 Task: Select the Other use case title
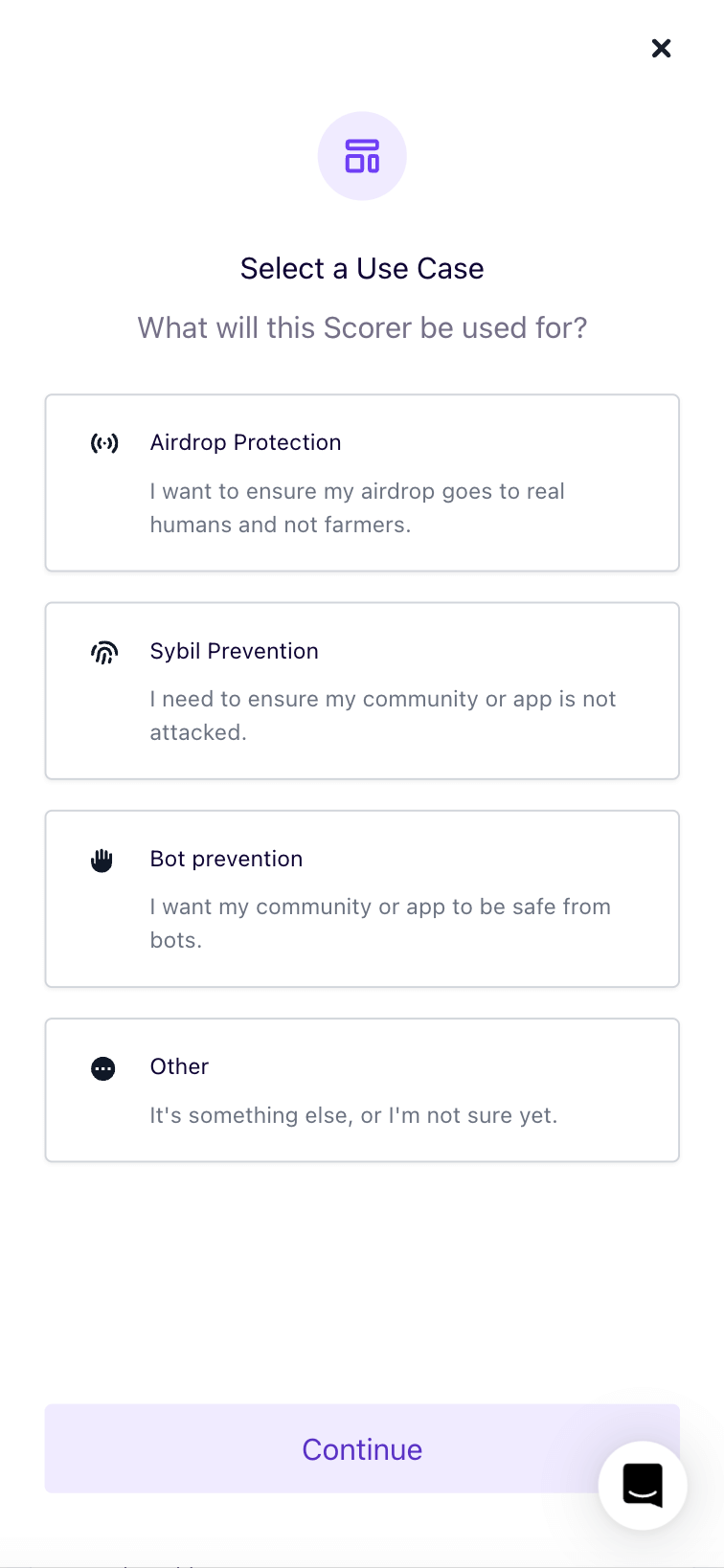pos(179,1066)
